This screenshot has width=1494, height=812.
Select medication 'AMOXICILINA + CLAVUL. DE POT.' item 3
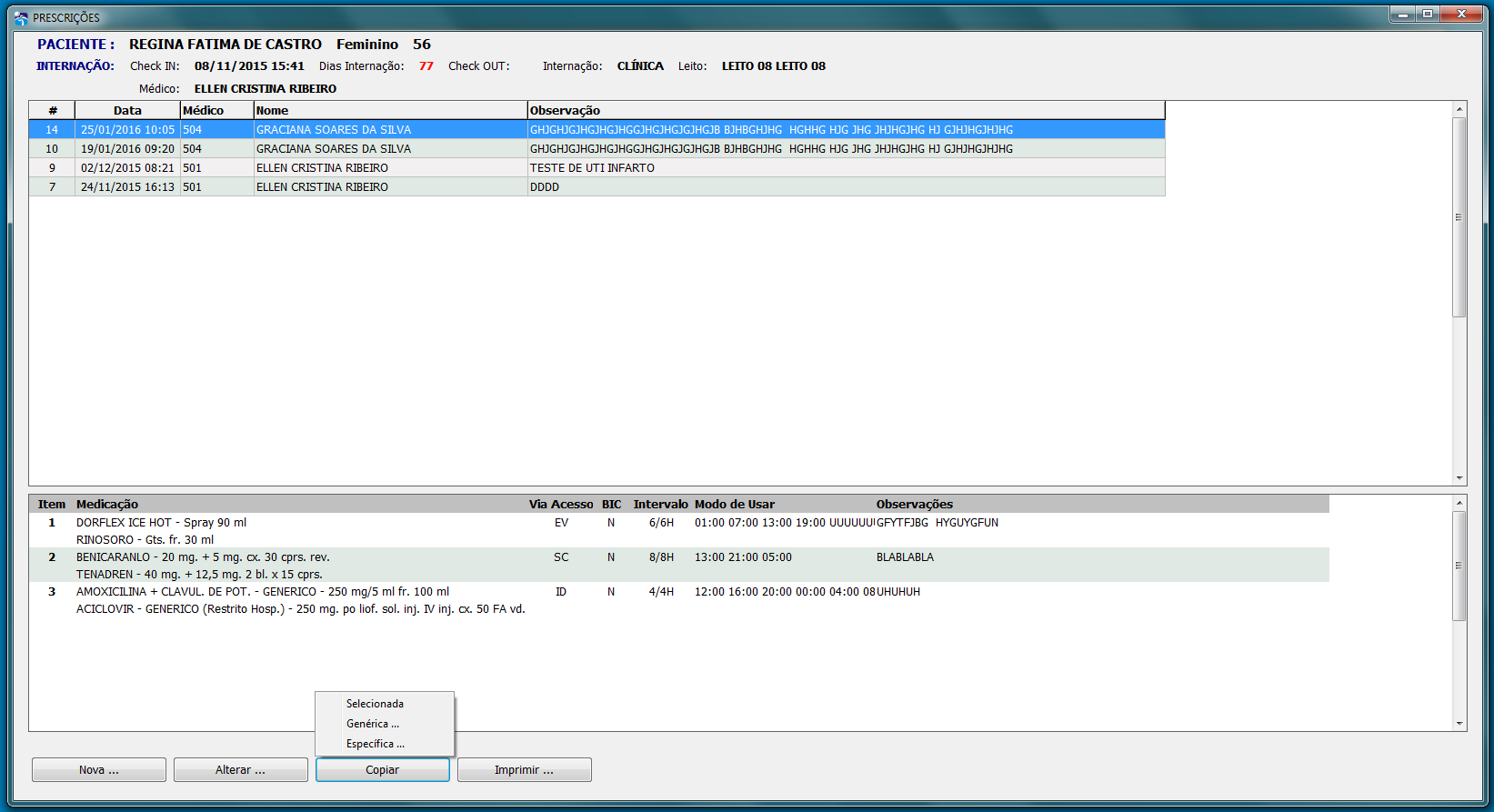[263, 592]
